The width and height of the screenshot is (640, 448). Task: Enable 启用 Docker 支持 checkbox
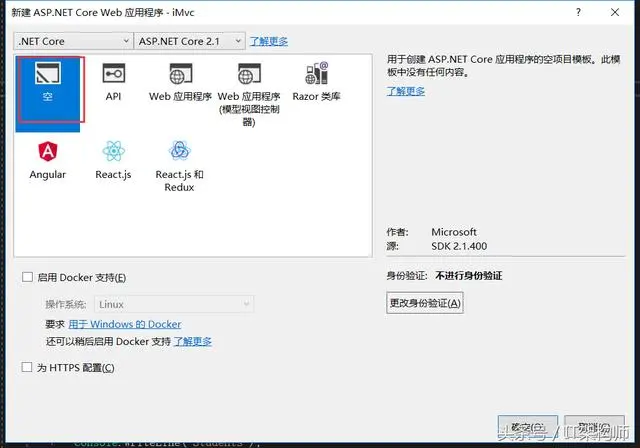click(27, 277)
